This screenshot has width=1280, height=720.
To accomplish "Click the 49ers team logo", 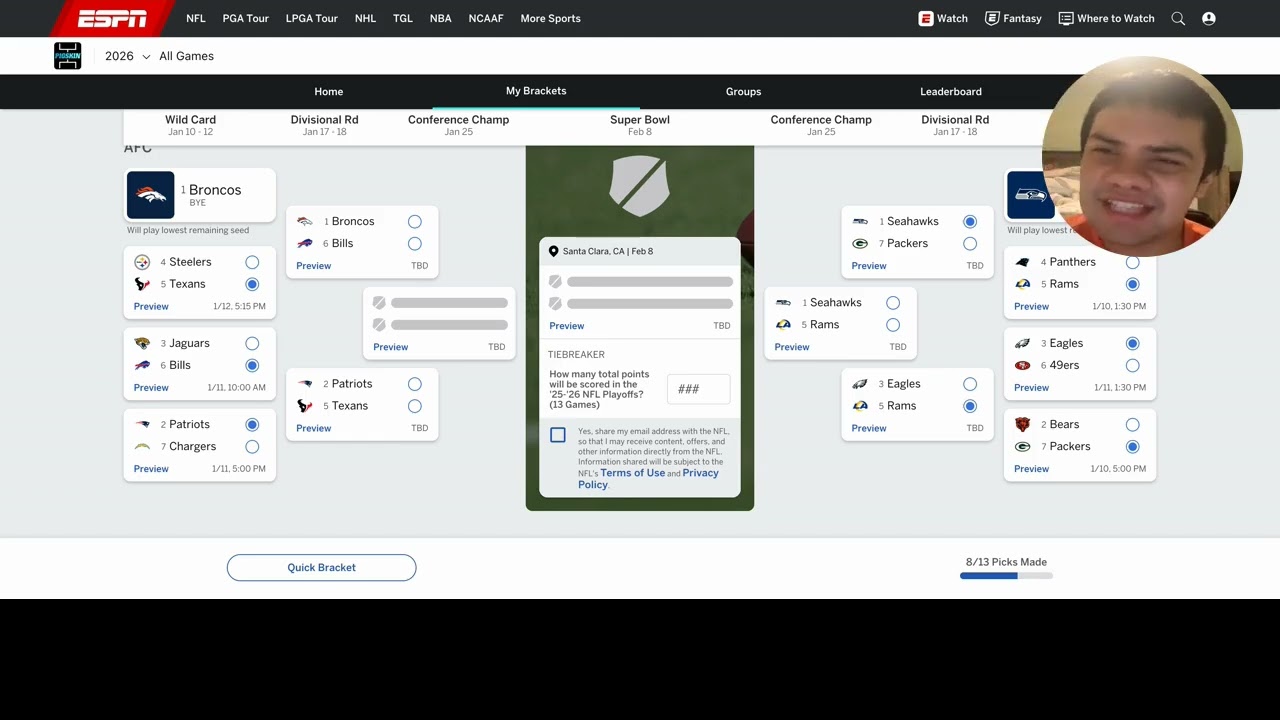I will point(1022,365).
